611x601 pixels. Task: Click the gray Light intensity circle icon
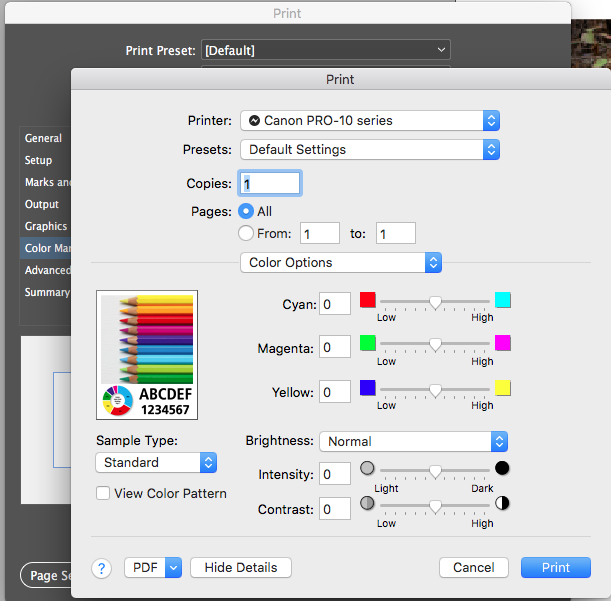click(367, 469)
